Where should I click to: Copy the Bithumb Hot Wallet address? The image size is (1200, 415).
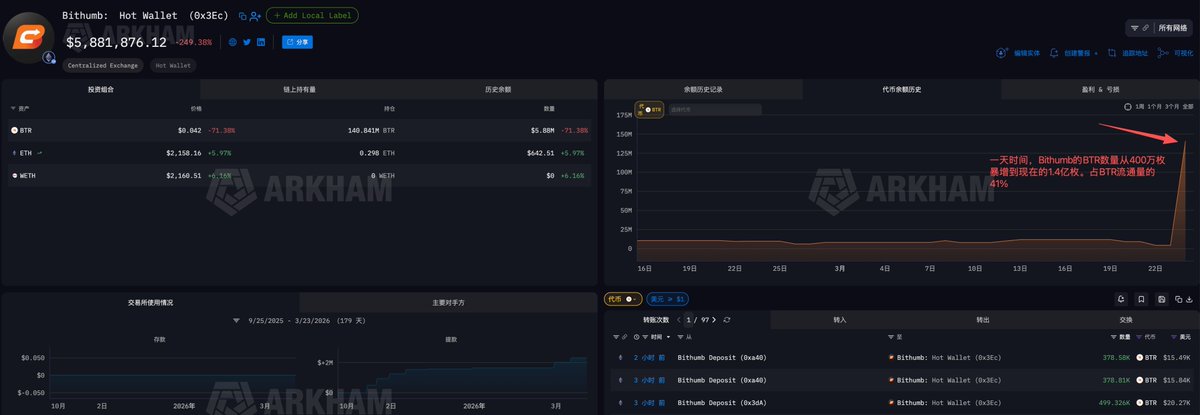point(243,16)
